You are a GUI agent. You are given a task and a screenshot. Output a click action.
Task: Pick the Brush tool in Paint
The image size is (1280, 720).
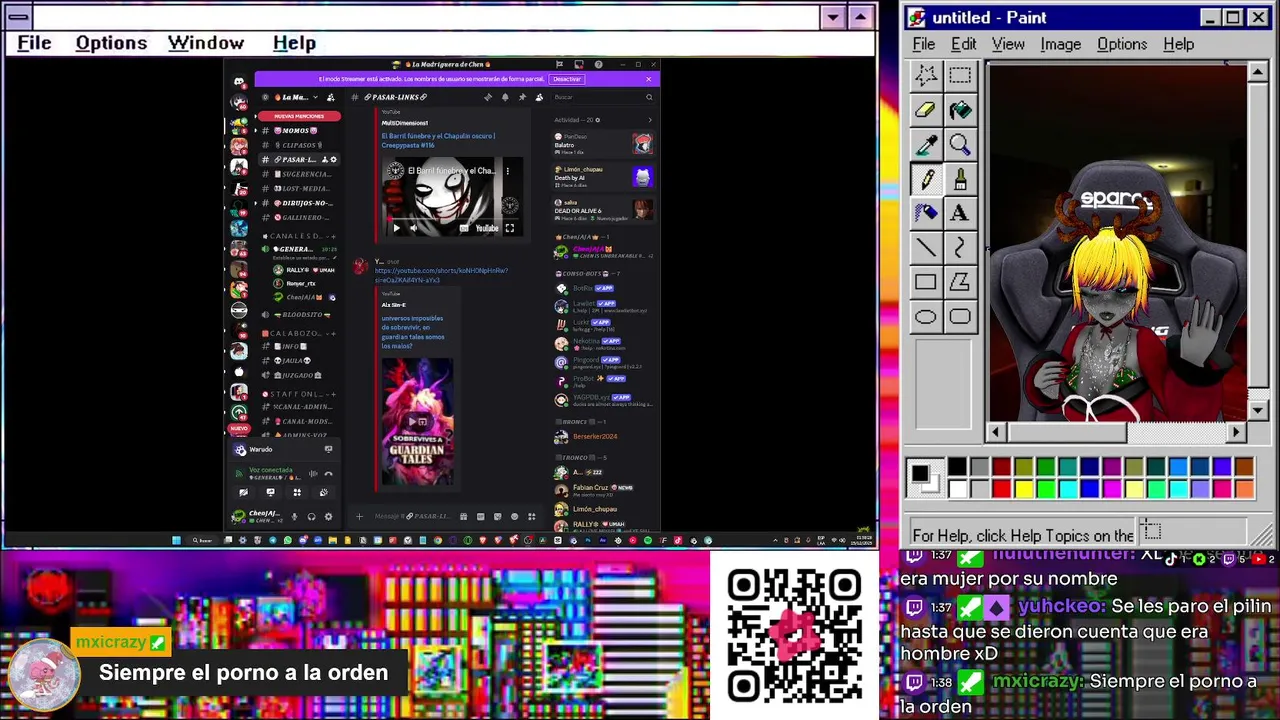960,179
